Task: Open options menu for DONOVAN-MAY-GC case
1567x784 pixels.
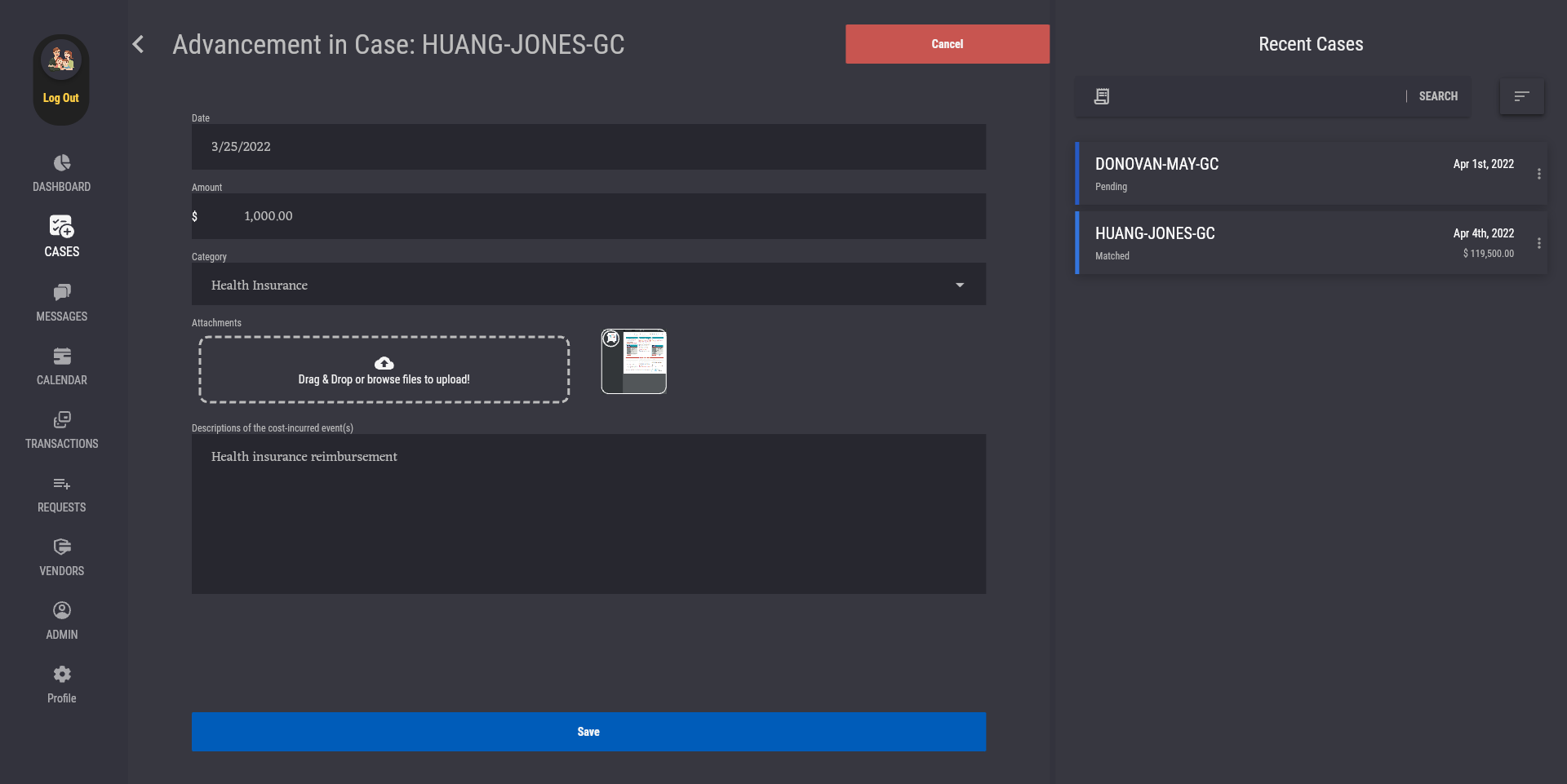Action: coord(1538,174)
